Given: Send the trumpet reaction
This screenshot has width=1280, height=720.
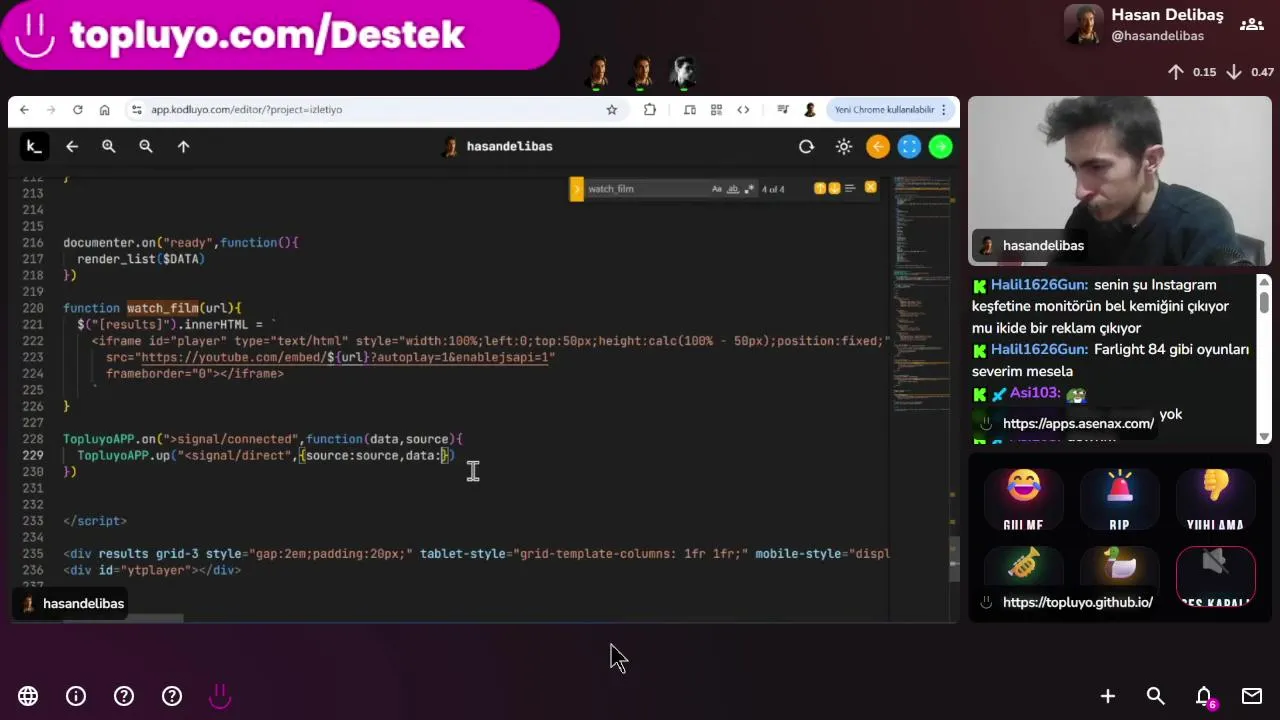Looking at the screenshot, I should pos(1023,567).
